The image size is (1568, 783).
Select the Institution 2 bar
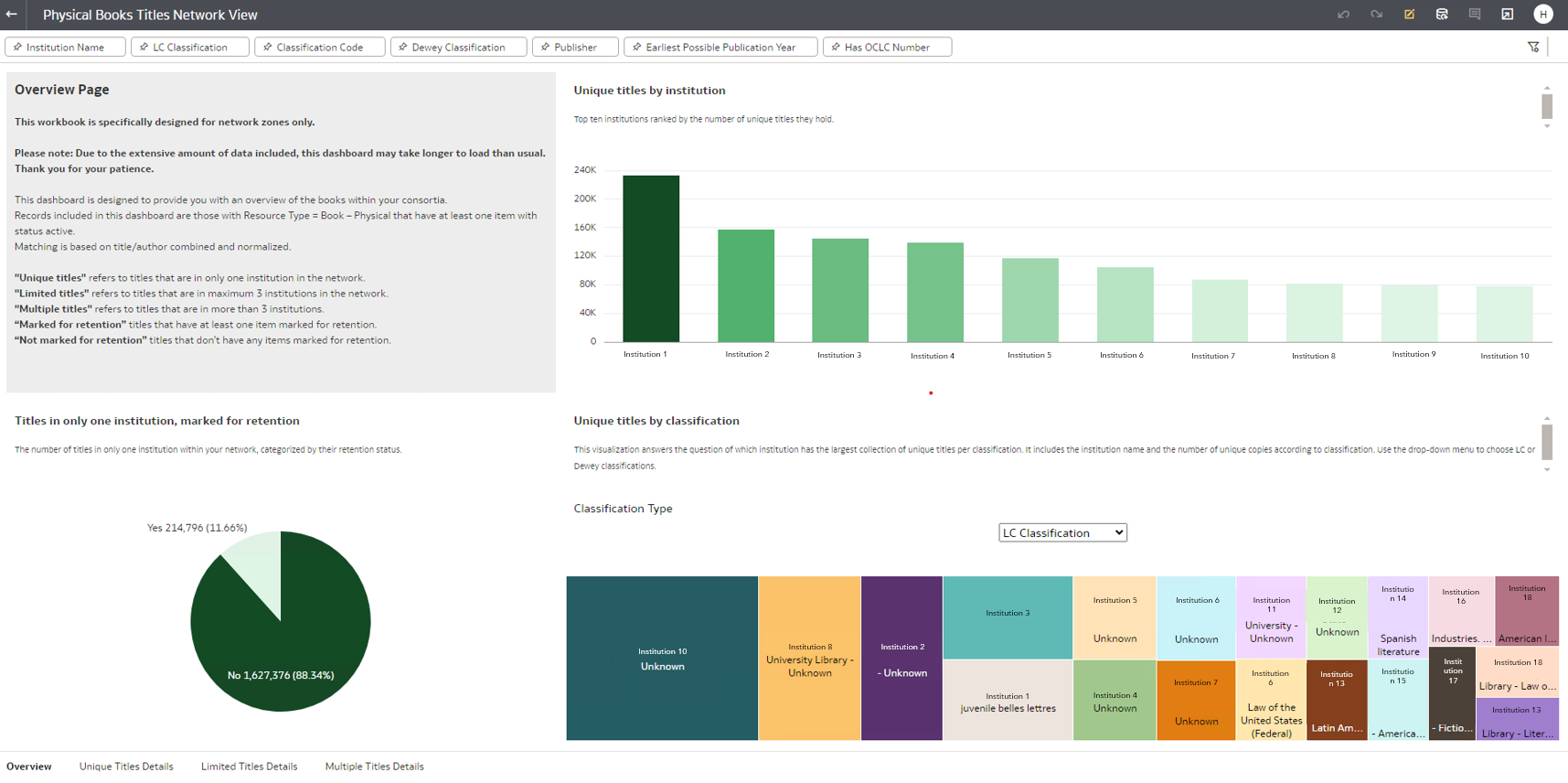tap(746, 285)
